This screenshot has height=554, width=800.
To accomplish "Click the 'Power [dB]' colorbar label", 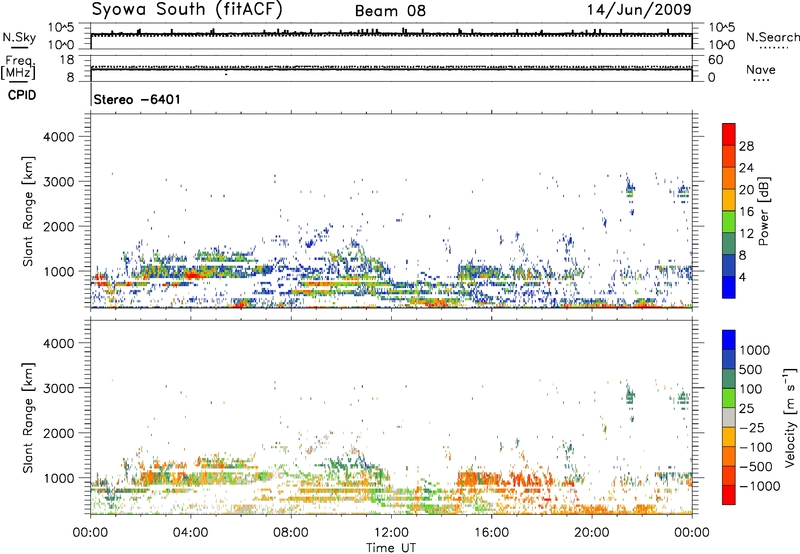I will (x=764, y=211).
